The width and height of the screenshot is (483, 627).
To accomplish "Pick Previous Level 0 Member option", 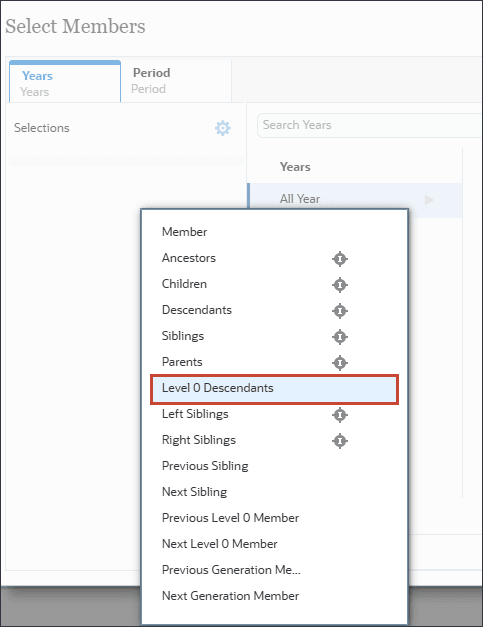I will point(230,518).
